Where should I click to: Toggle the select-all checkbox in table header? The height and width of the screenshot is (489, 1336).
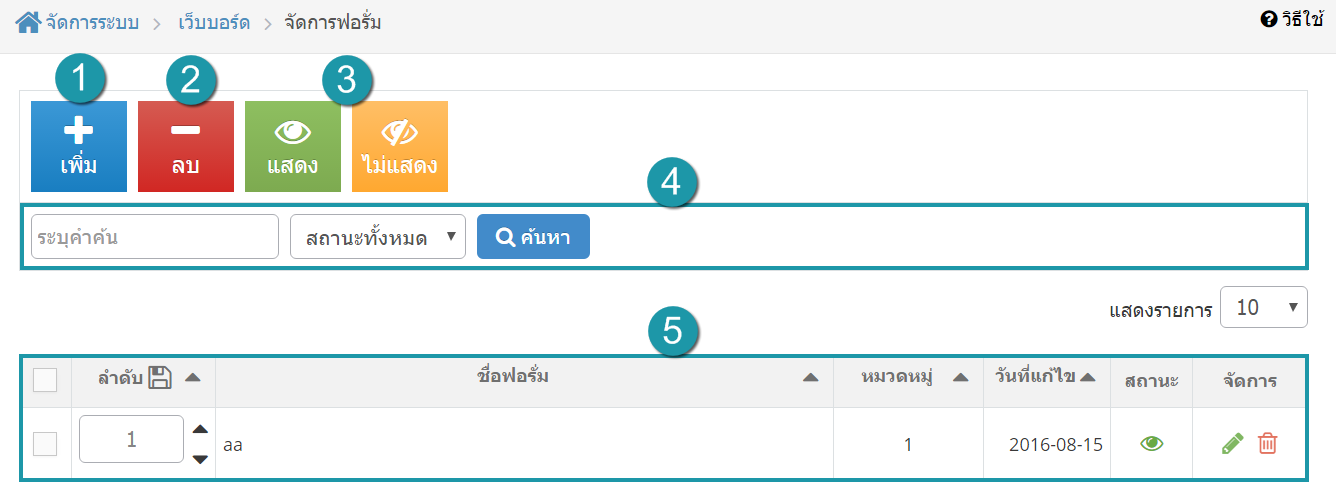pos(45,380)
